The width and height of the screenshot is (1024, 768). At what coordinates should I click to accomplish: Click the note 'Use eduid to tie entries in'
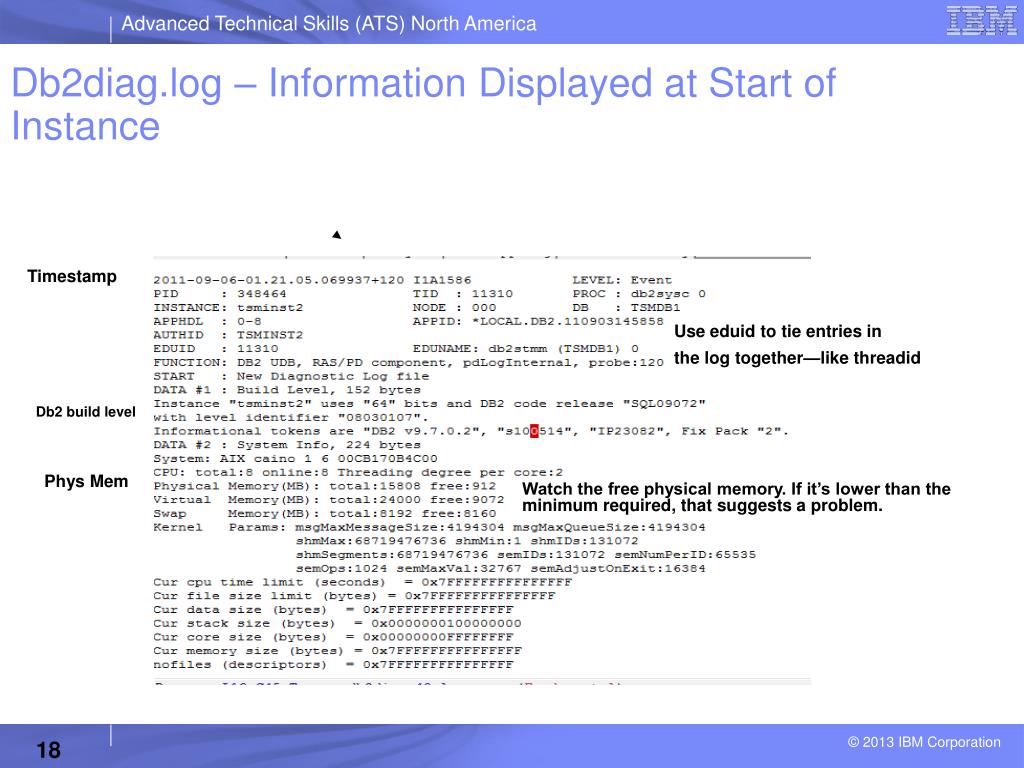pos(778,331)
